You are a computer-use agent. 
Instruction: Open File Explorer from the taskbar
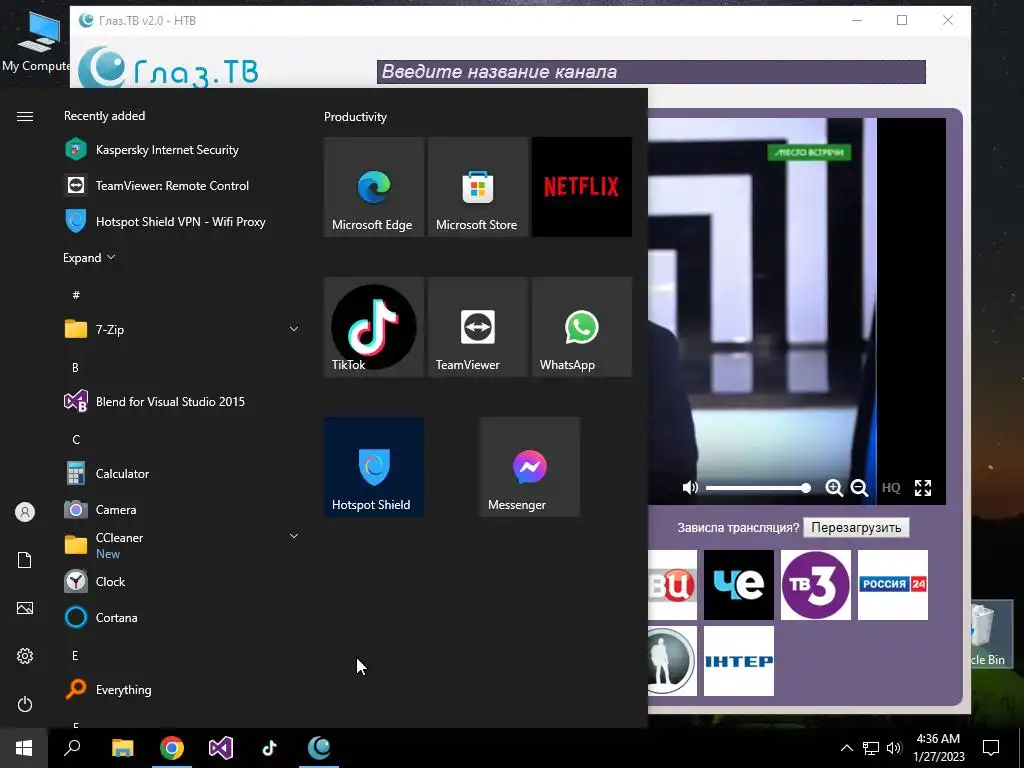(122, 748)
